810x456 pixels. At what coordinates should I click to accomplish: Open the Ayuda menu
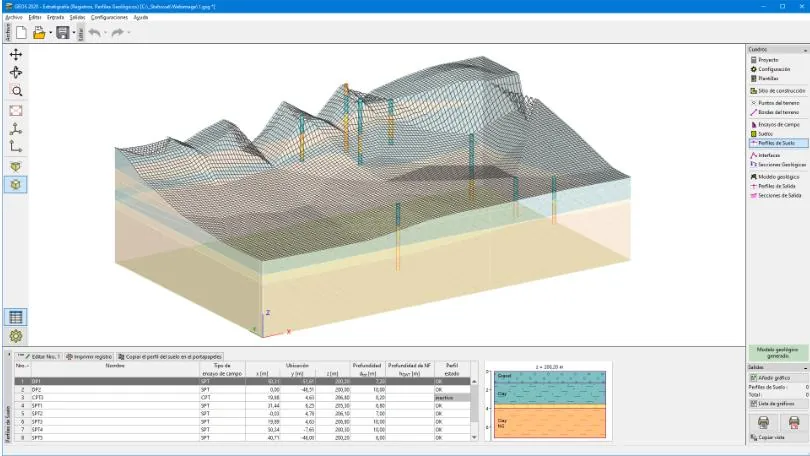point(141,18)
